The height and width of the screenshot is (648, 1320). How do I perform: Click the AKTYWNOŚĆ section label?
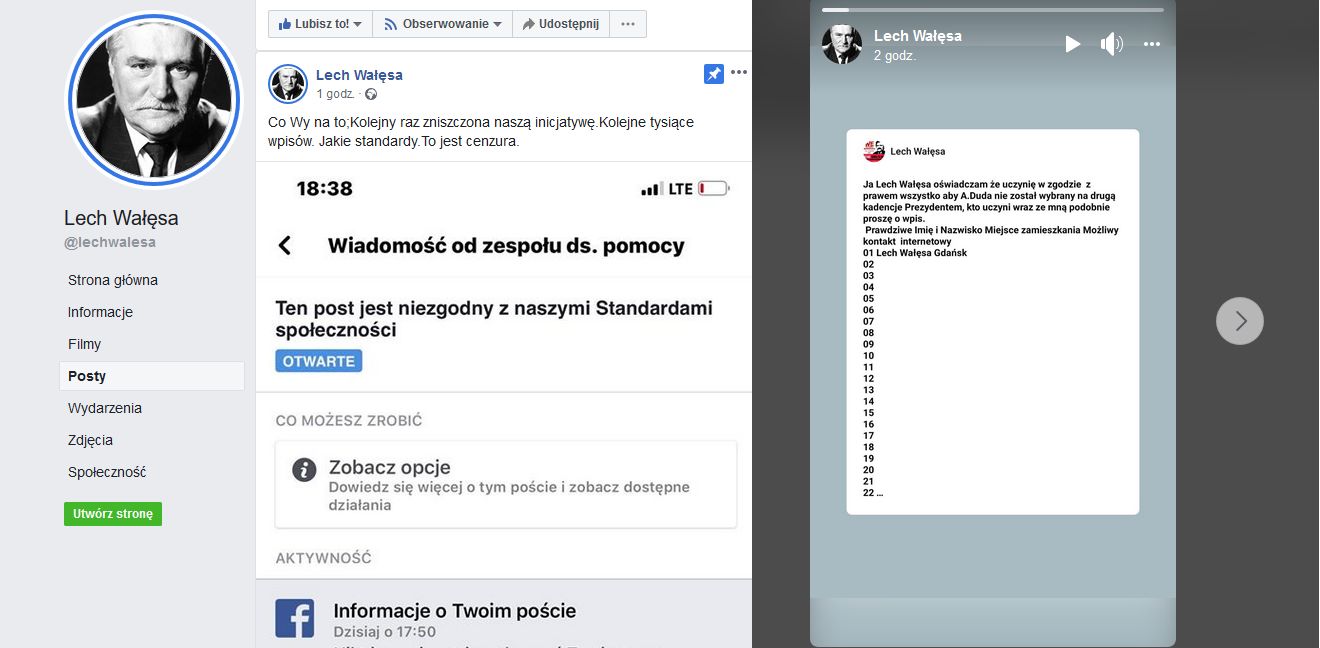pyautogui.click(x=323, y=558)
